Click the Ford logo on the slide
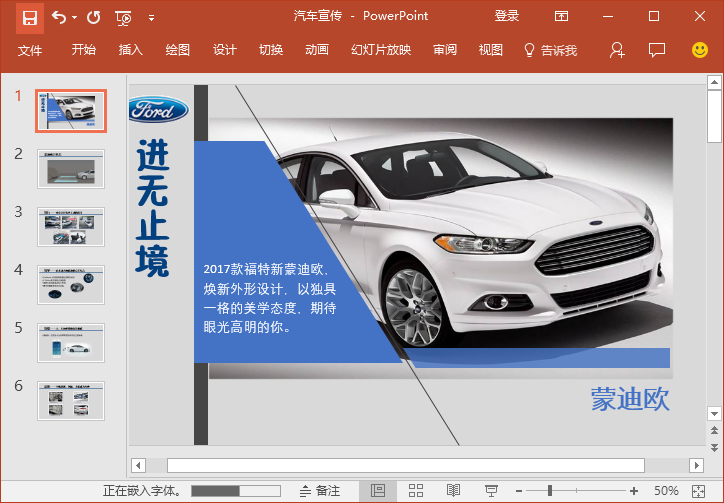Viewport: 724px width, 503px height. point(158,109)
